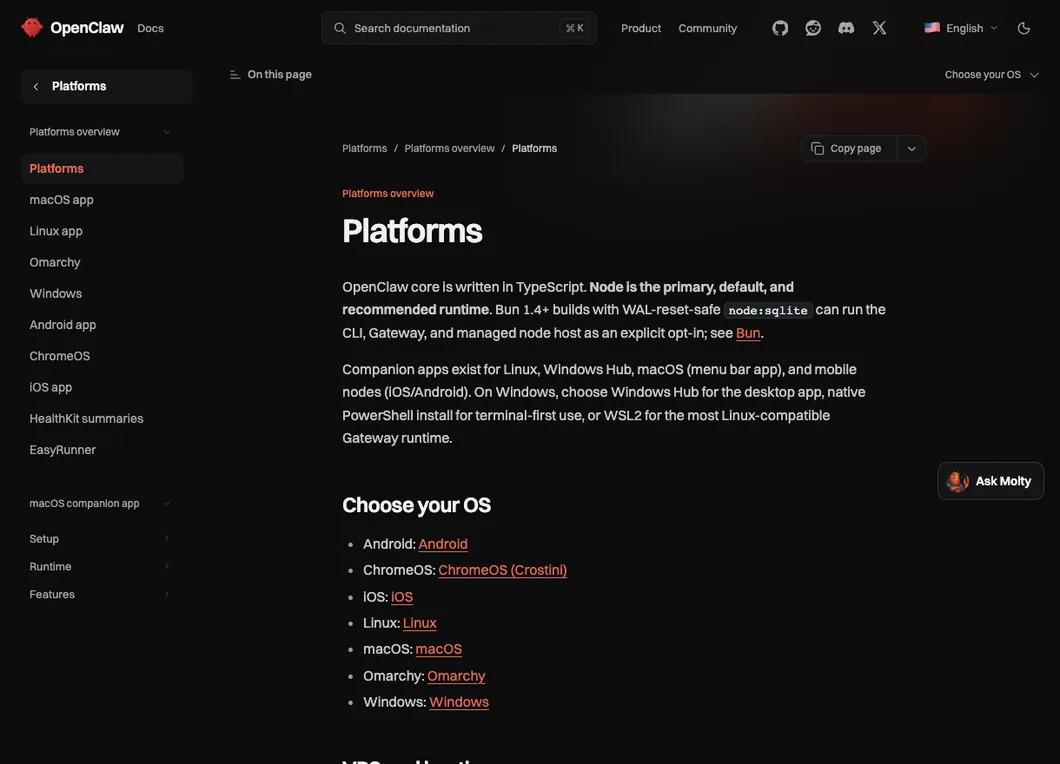Screen dimensions: 1060x764
Task: Open the English language dropdown
Action: (x=961, y=28)
